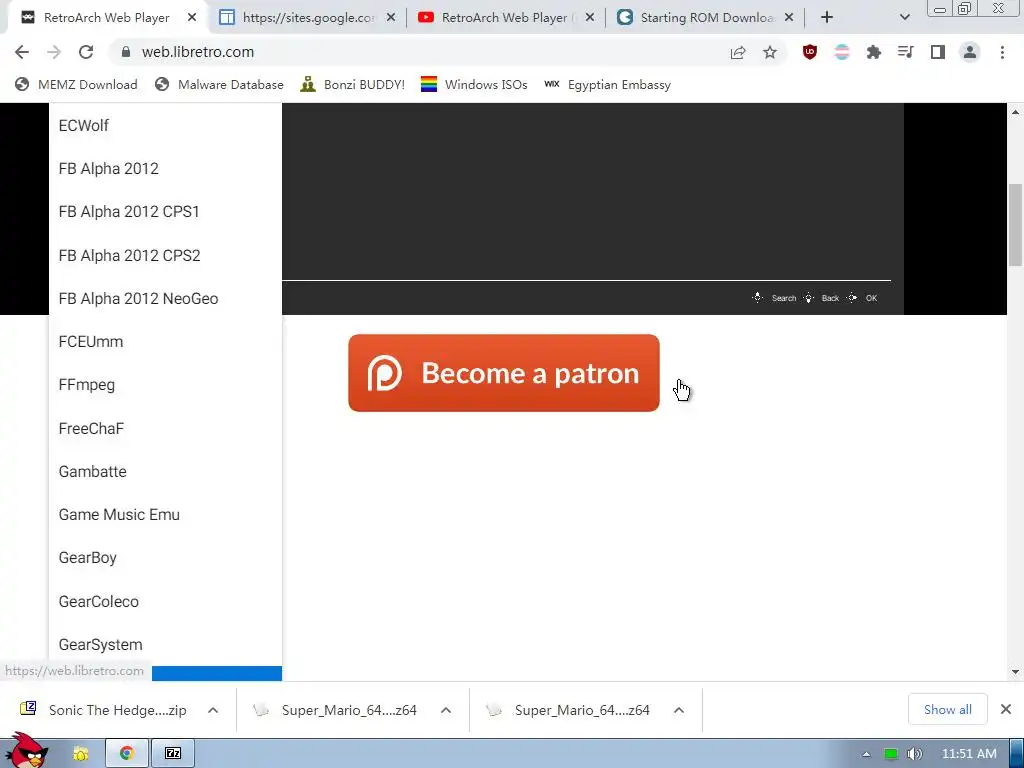Expand options for the Sonic zip download
The height and width of the screenshot is (768, 1024).
pos(213,710)
